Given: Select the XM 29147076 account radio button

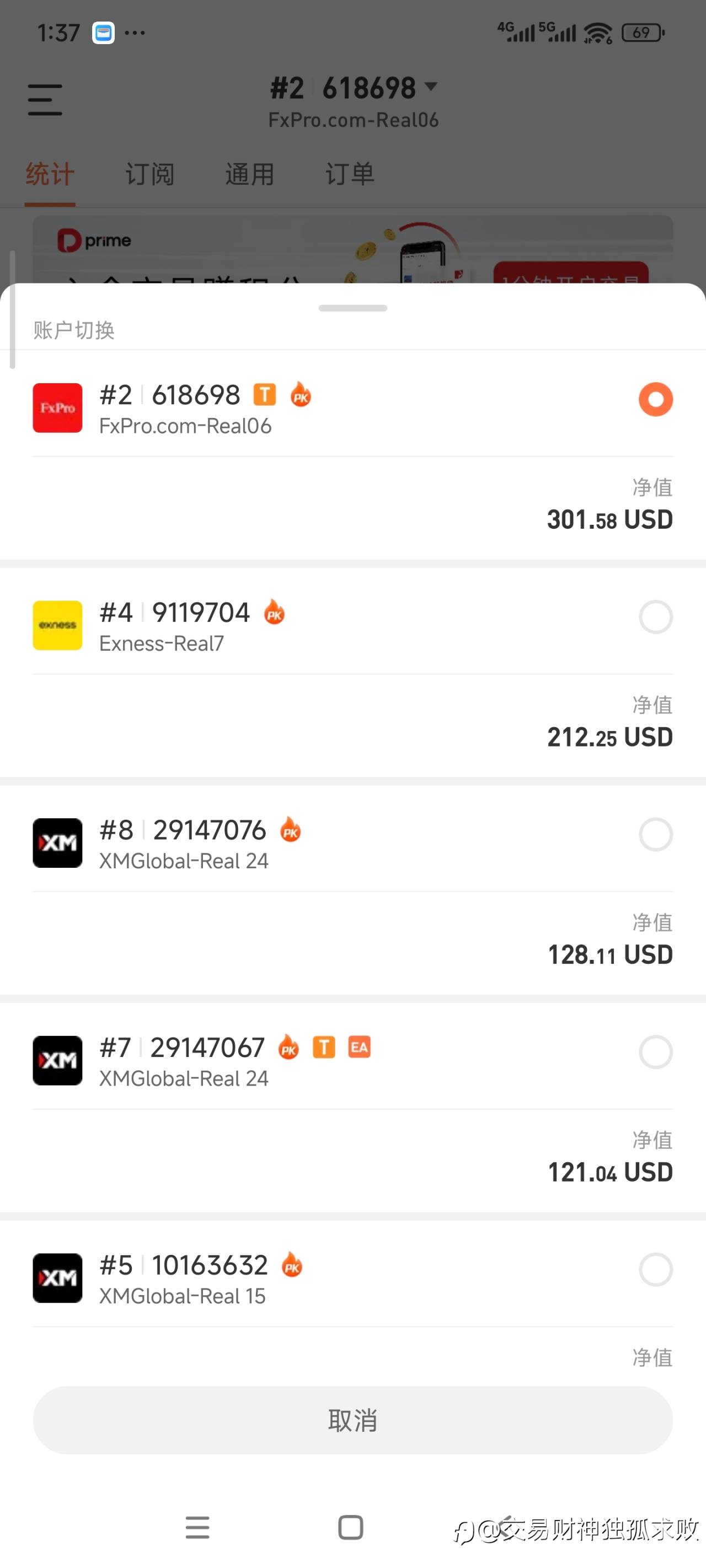Looking at the screenshot, I should (x=655, y=835).
